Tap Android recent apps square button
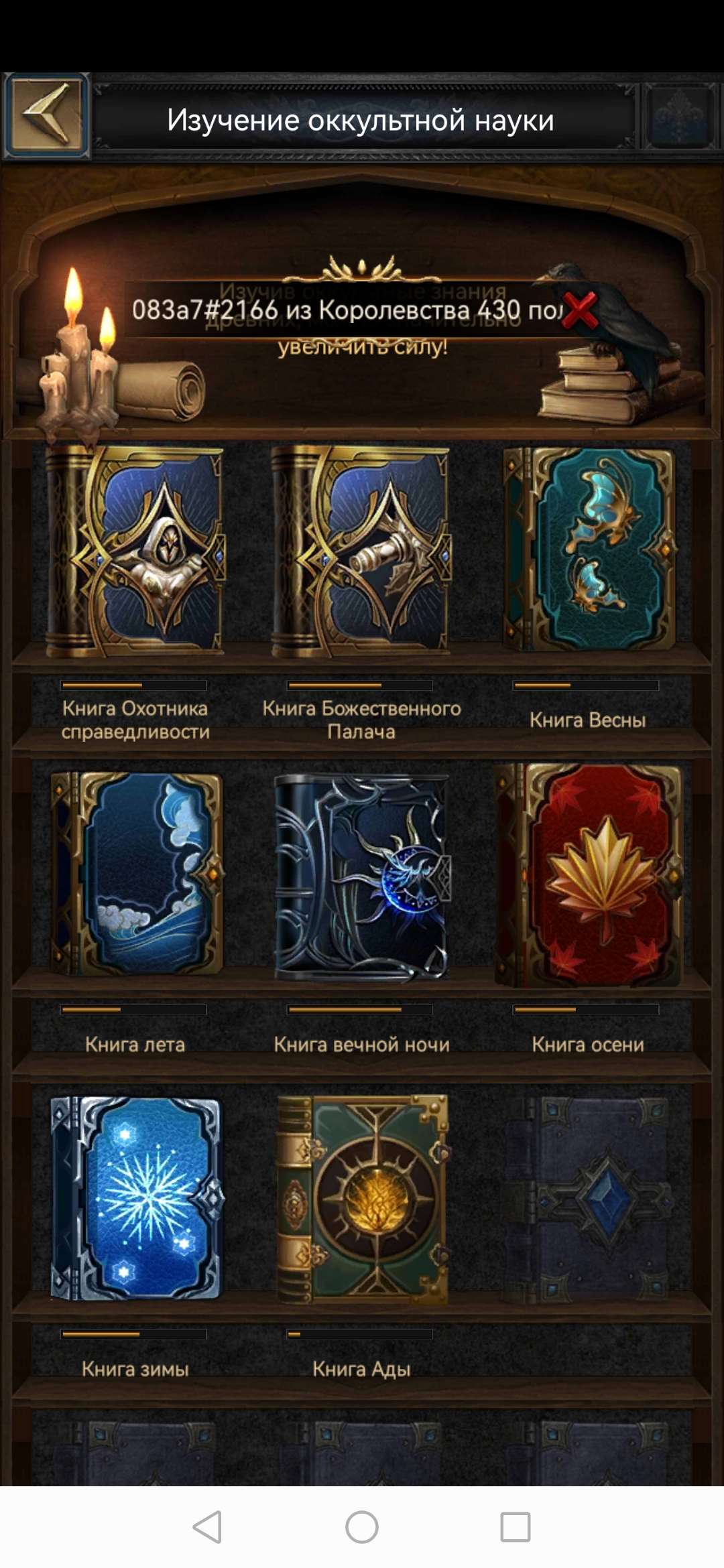Viewport: 724px width, 1568px height. point(516,1527)
